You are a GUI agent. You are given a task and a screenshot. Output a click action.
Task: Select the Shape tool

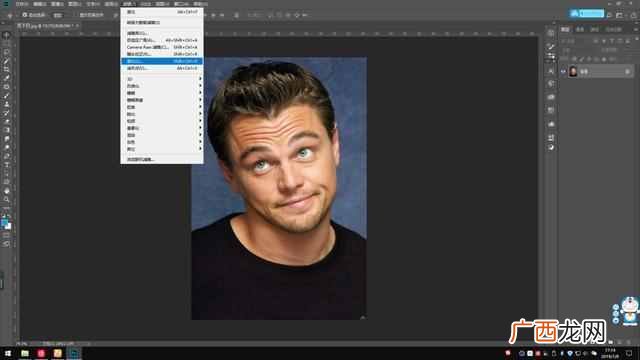point(7,182)
